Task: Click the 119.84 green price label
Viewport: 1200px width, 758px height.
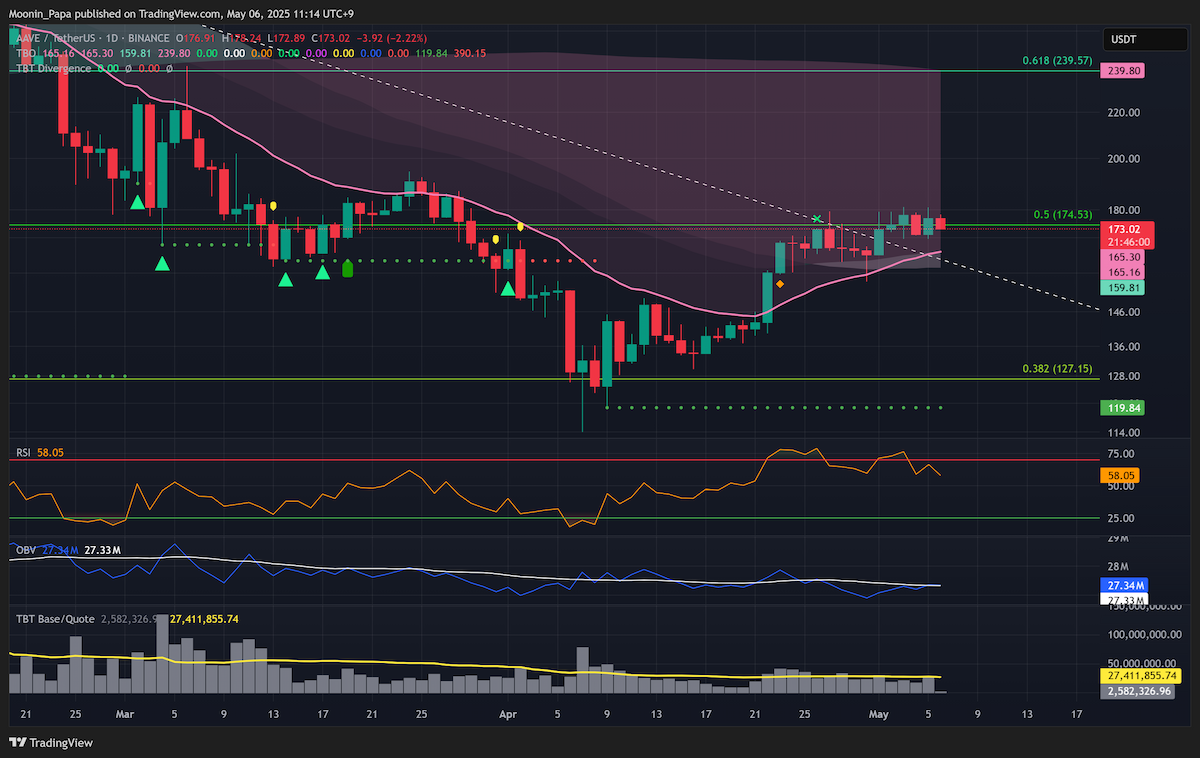Action: pos(1121,408)
